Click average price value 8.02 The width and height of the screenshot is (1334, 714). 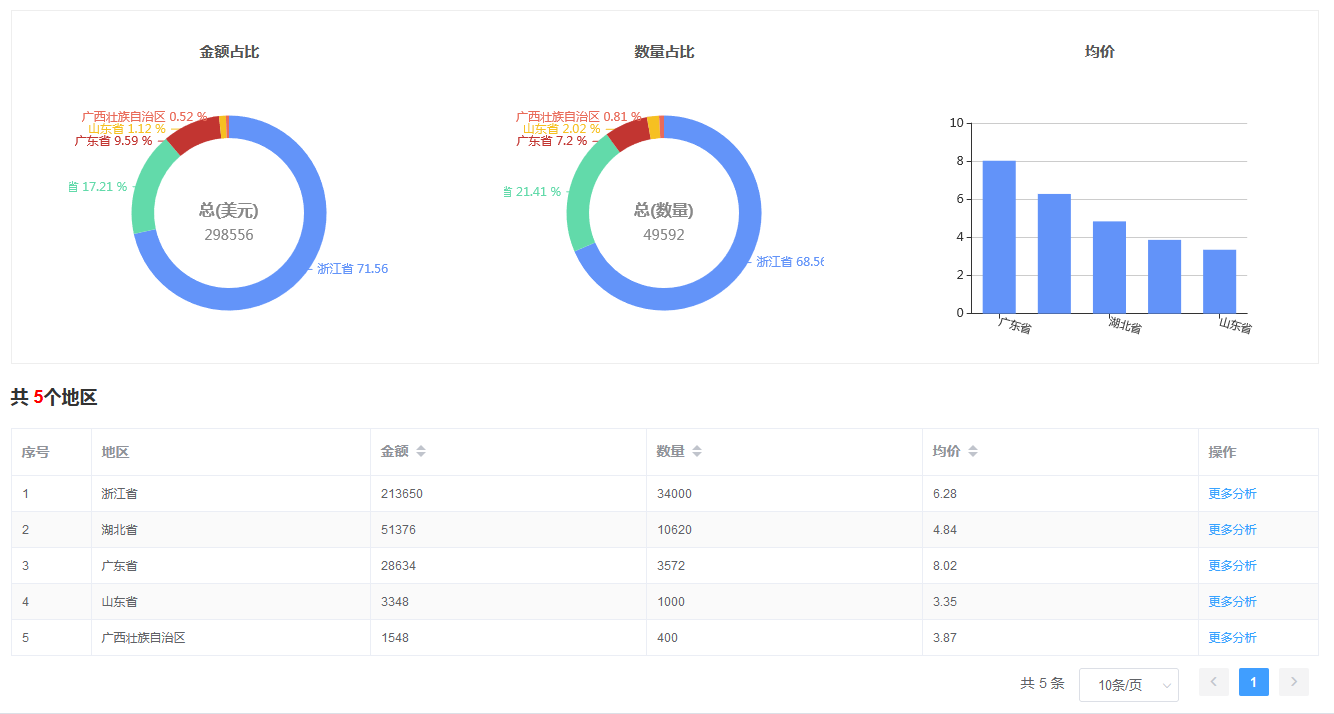pyautogui.click(x=945, y=566)
